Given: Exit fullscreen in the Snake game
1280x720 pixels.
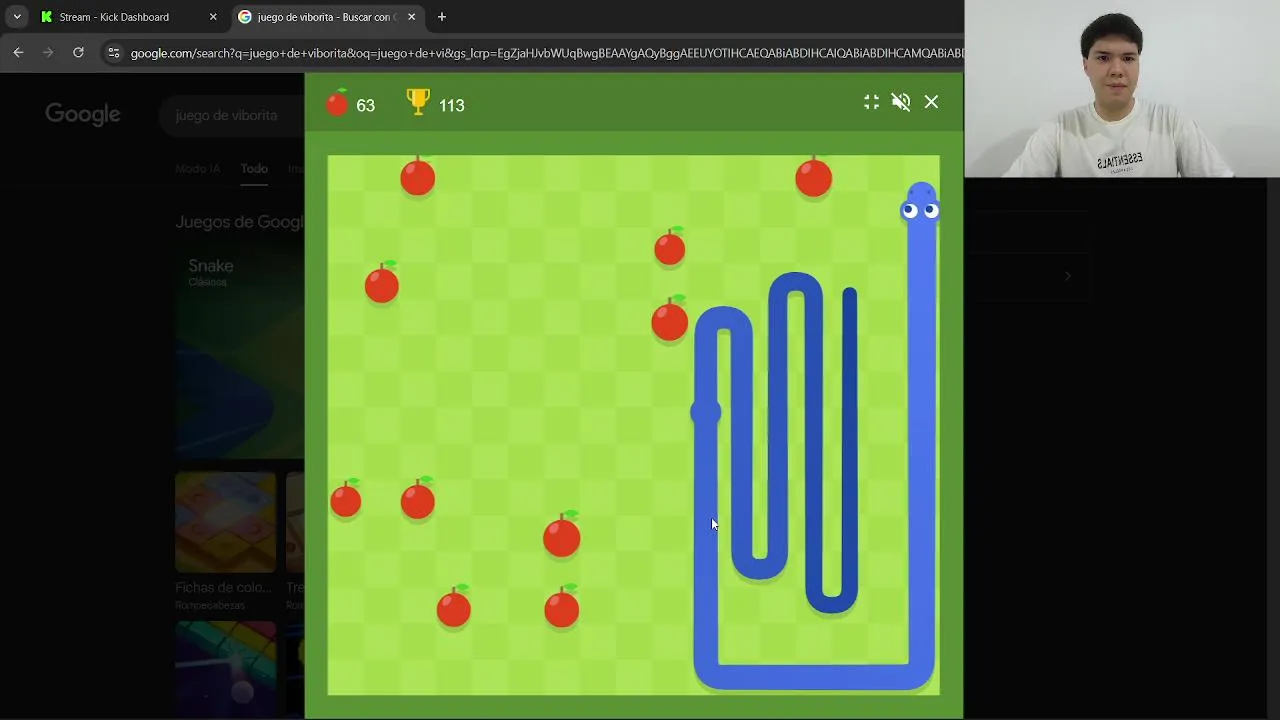Looking at the screenshot, I should point(871,102).
